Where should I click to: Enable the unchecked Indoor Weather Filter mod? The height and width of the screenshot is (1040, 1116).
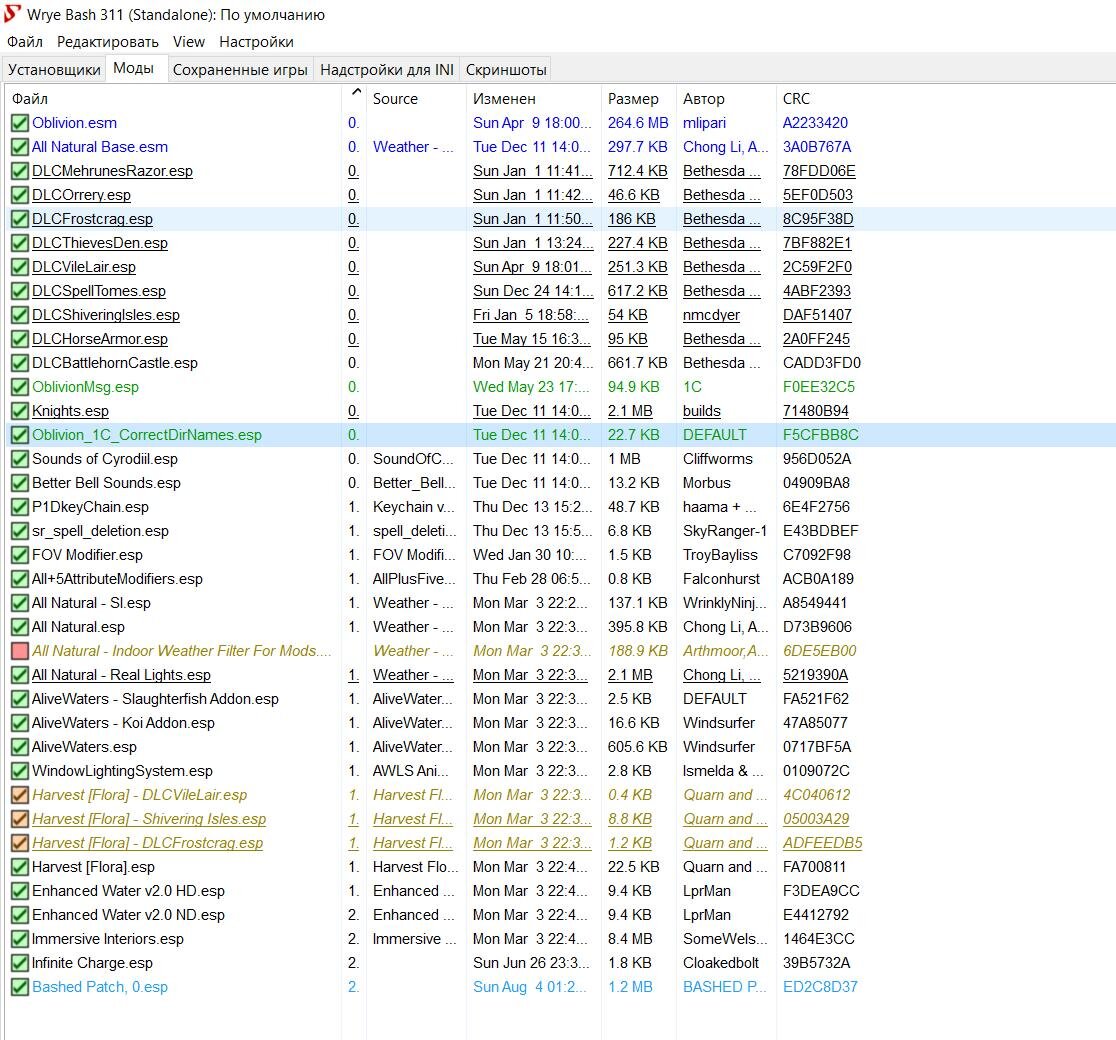(20, 651)
